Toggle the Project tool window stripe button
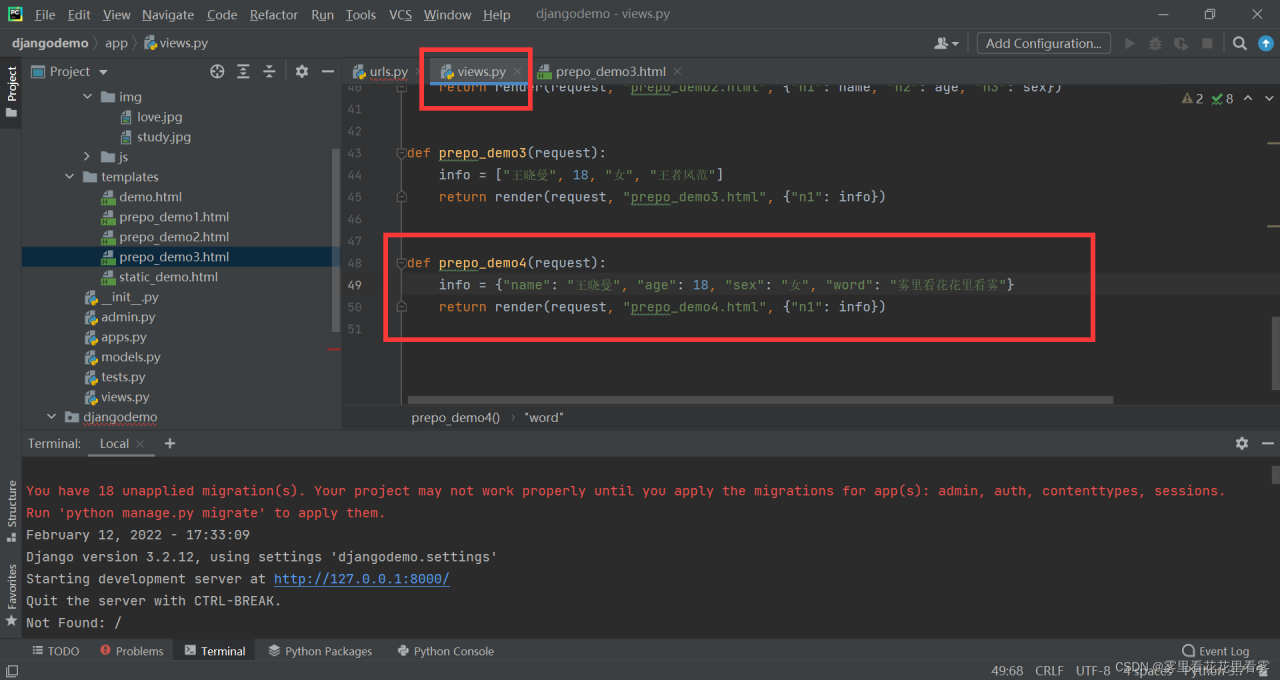The height and width of the screenshot is (680, 1280). pos(12,90)
